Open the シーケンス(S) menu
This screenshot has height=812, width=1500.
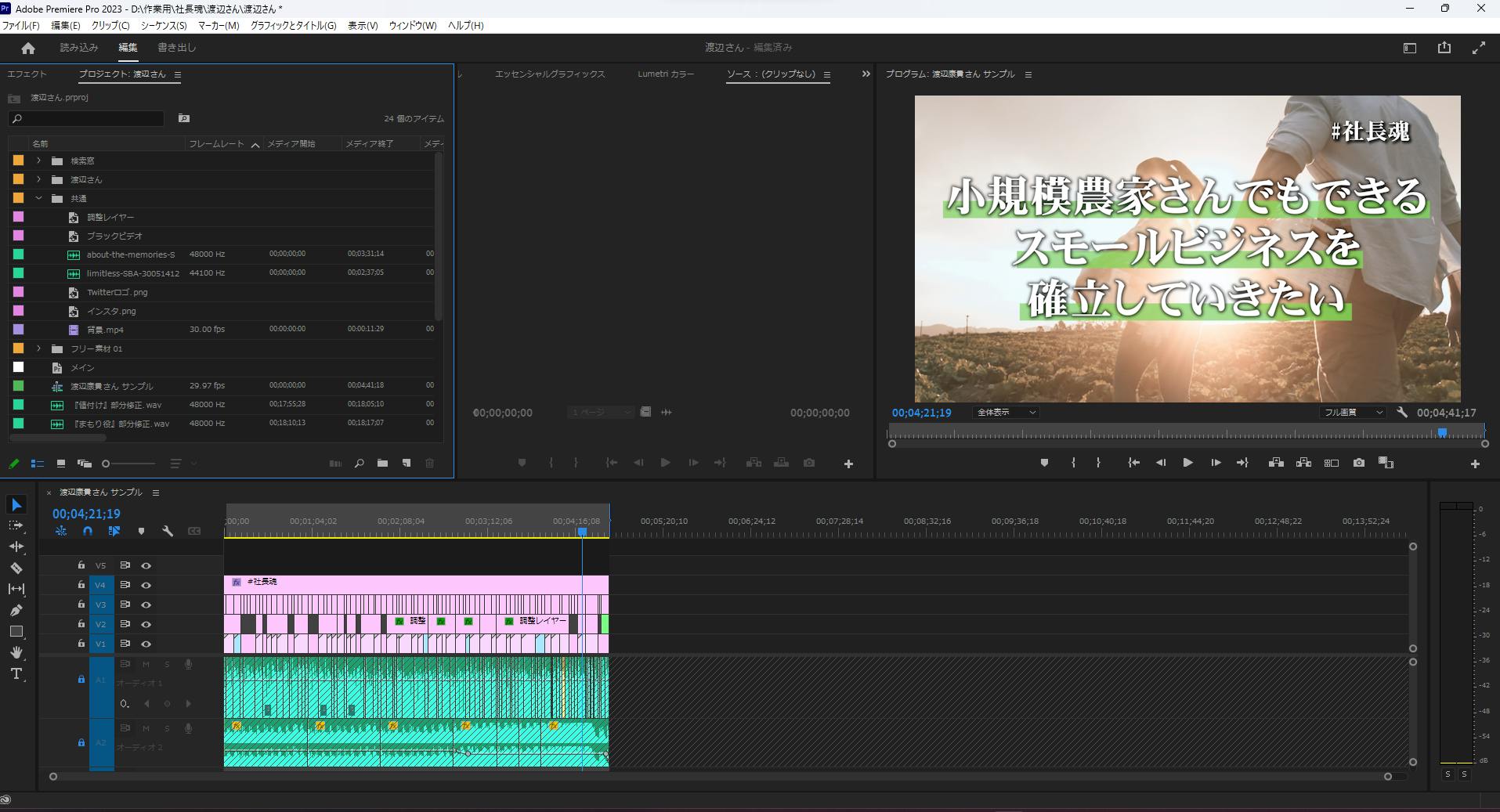click(x=164, y=26)
